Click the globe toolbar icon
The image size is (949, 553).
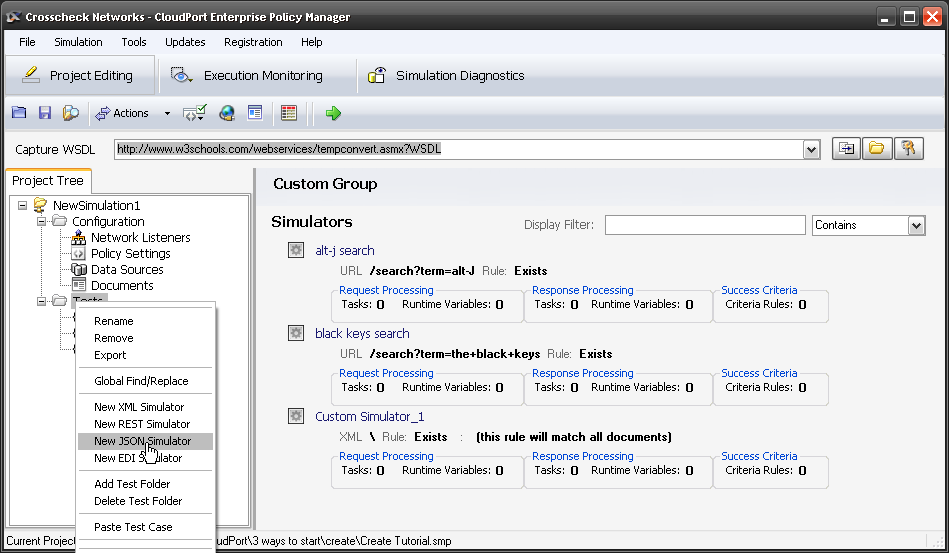[227, 113]
